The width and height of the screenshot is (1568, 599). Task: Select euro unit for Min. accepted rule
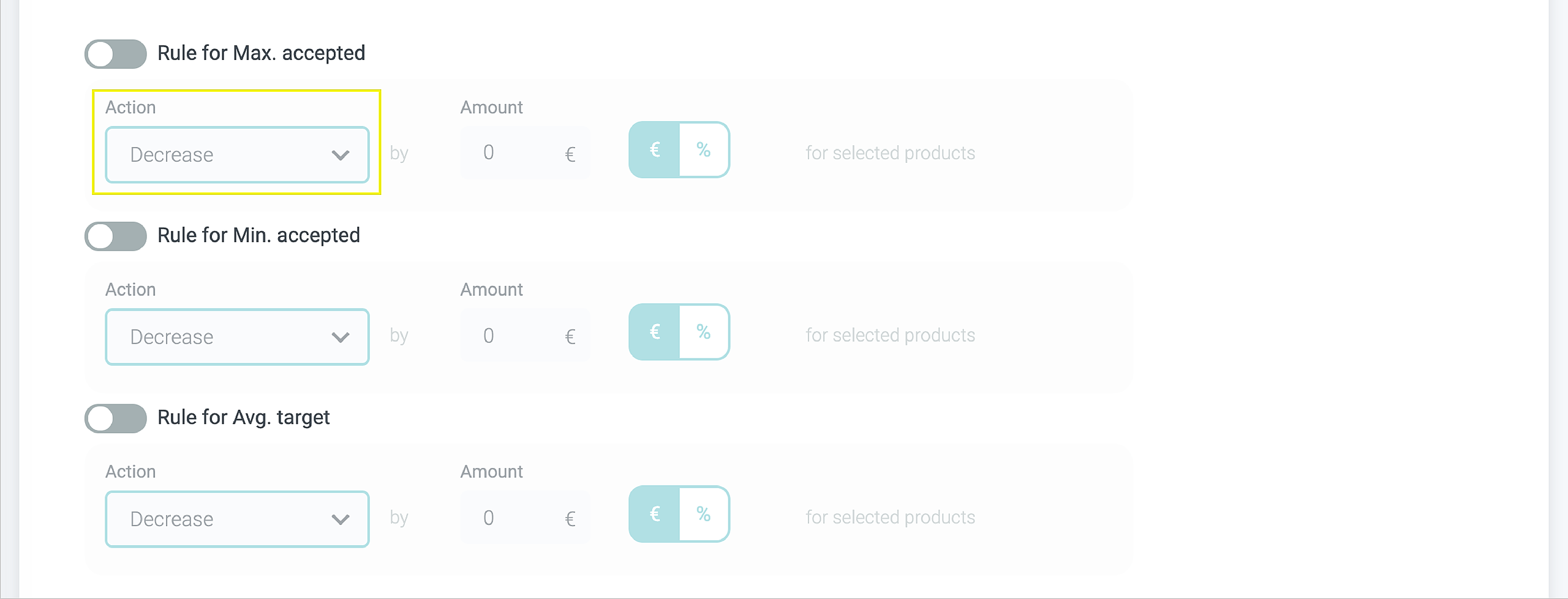(655, 332)
